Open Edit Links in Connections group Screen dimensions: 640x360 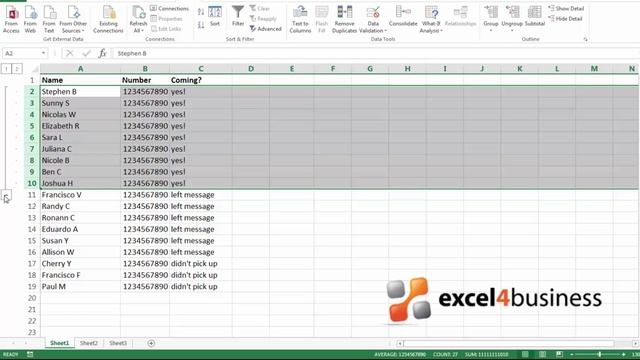pyautogui.click(x=166, y=29)
